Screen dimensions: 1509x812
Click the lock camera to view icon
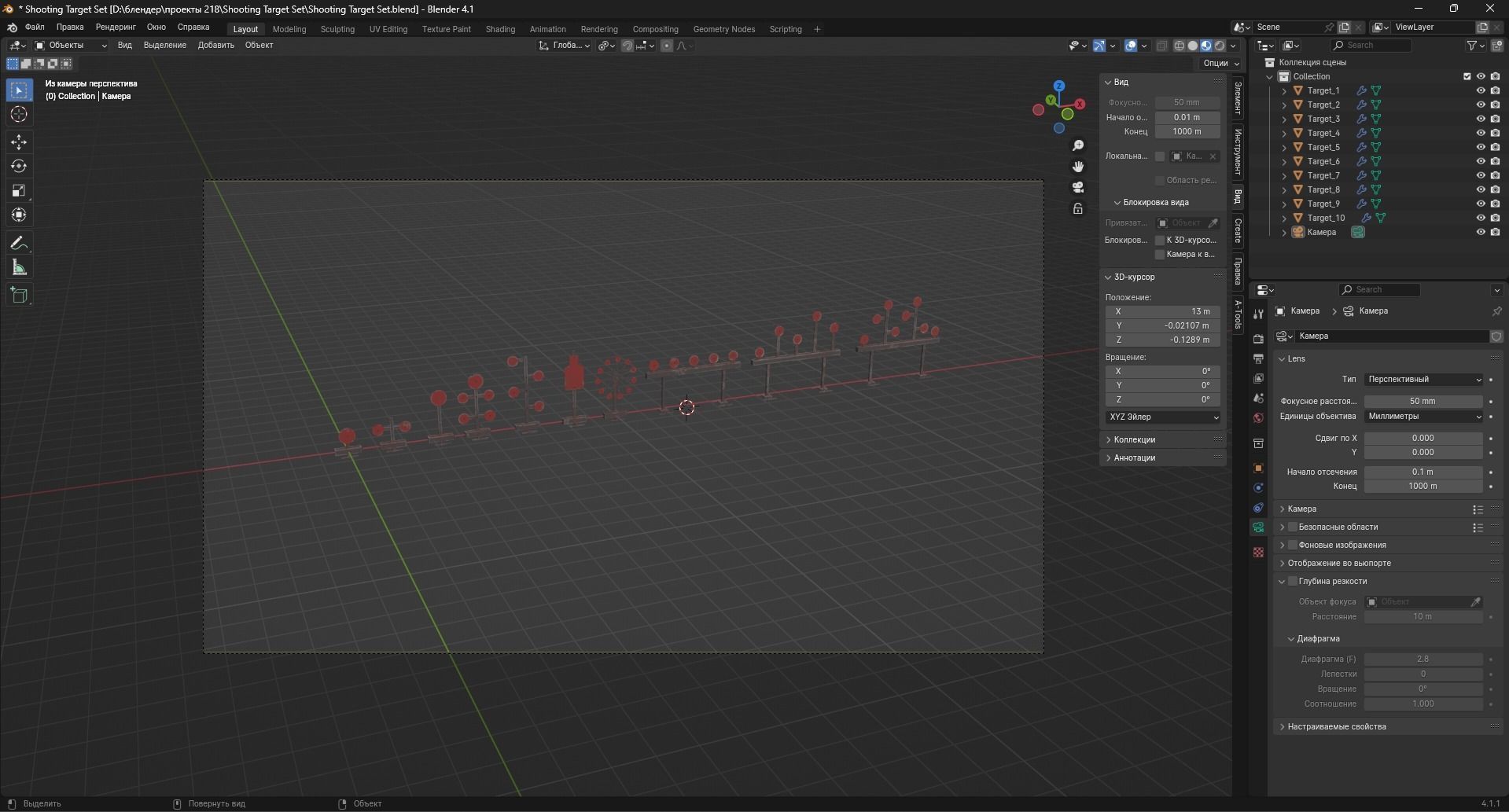pyautogui.click(x=1078, y=208)
